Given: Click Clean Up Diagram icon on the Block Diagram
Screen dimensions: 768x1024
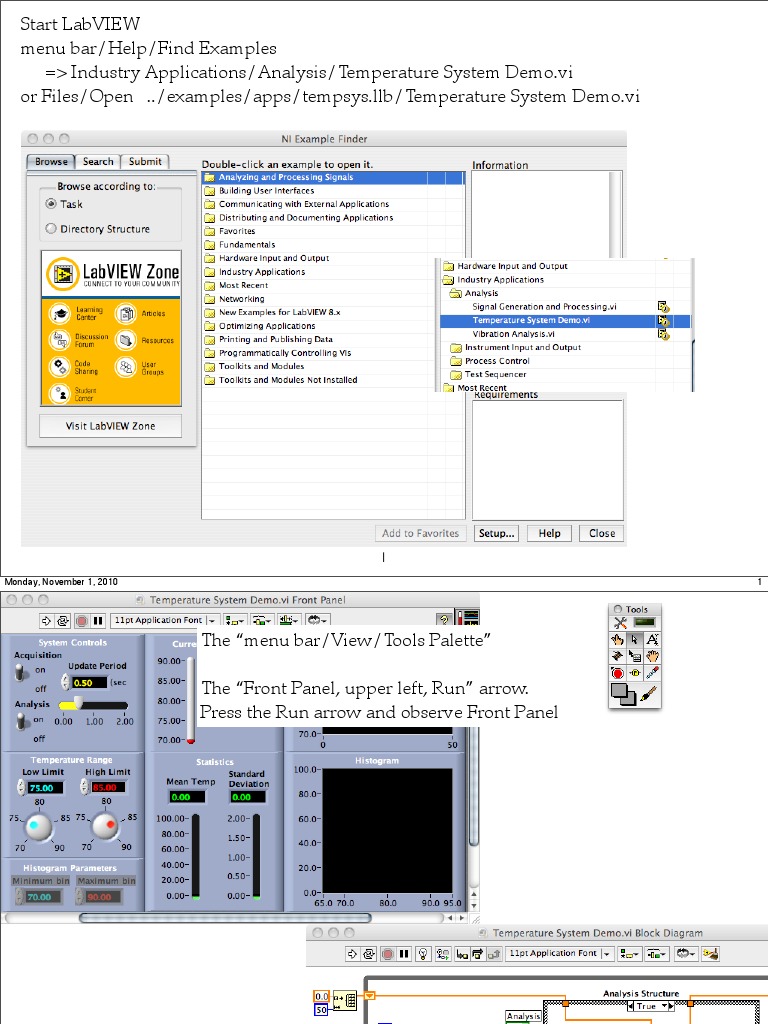Looking at the screenshot, I should click(x=711, y=954).
